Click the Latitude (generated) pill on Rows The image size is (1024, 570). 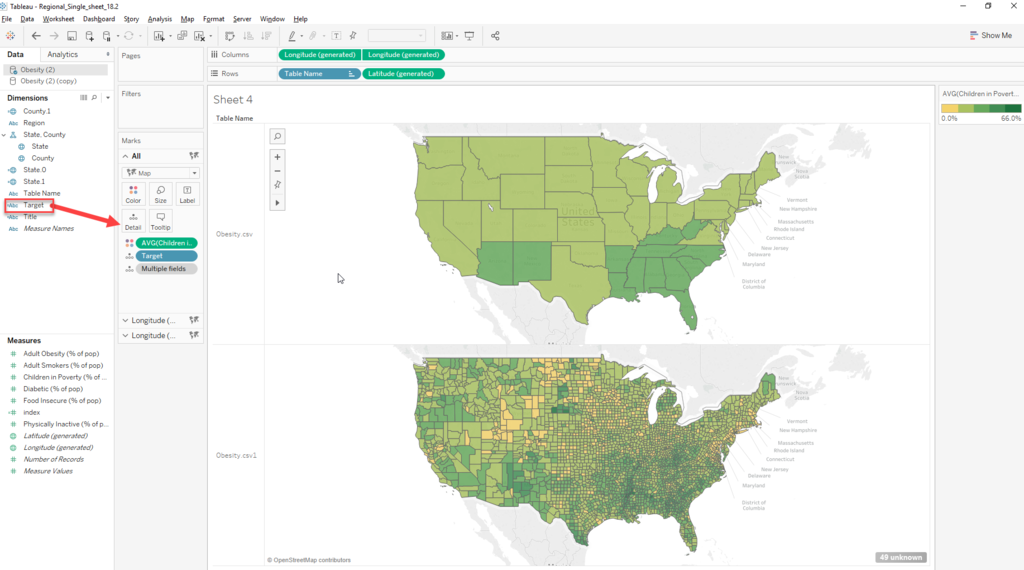tap(404, 74)
